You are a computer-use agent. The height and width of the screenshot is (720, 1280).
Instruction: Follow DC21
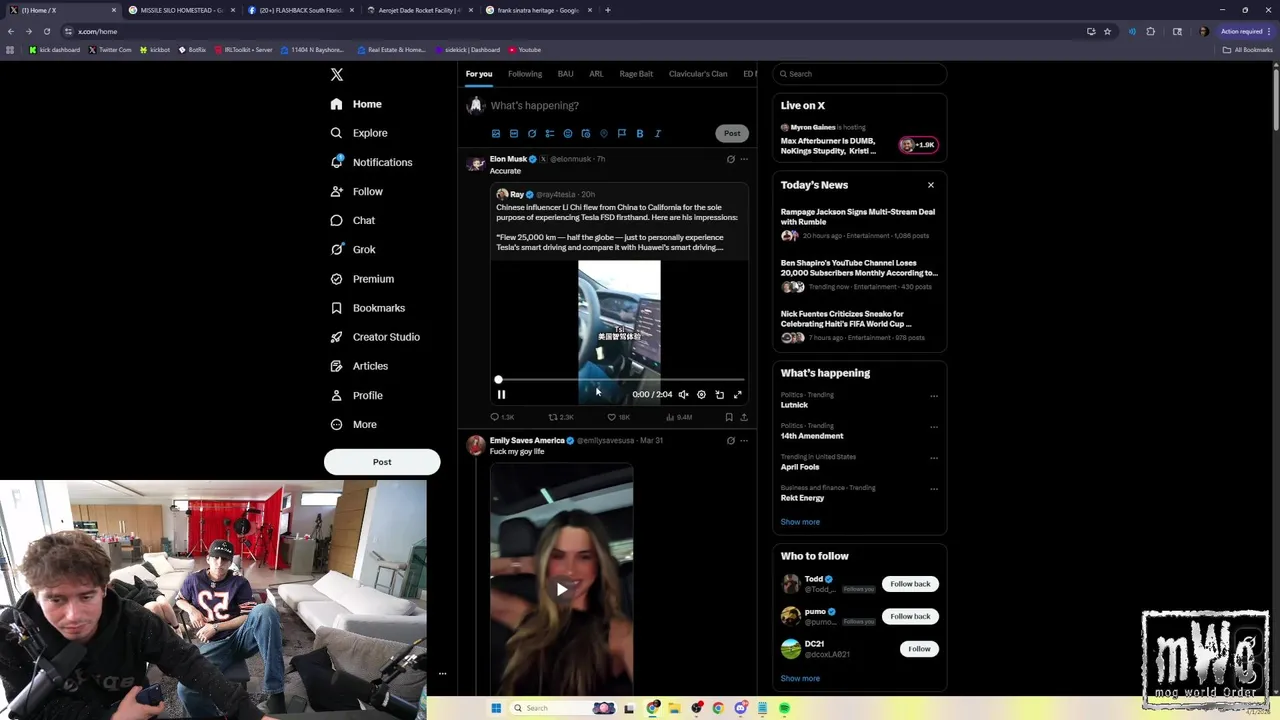tap(919, 649)
